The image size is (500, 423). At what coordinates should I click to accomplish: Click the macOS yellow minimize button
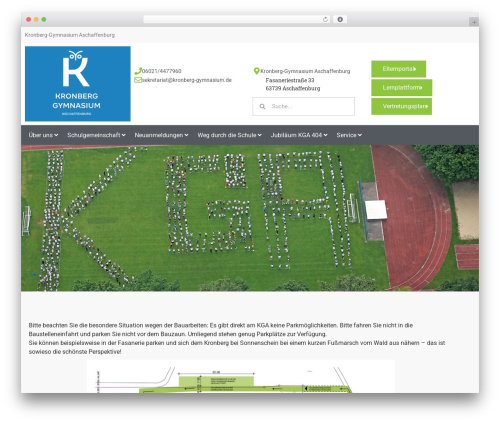point(36,20)
